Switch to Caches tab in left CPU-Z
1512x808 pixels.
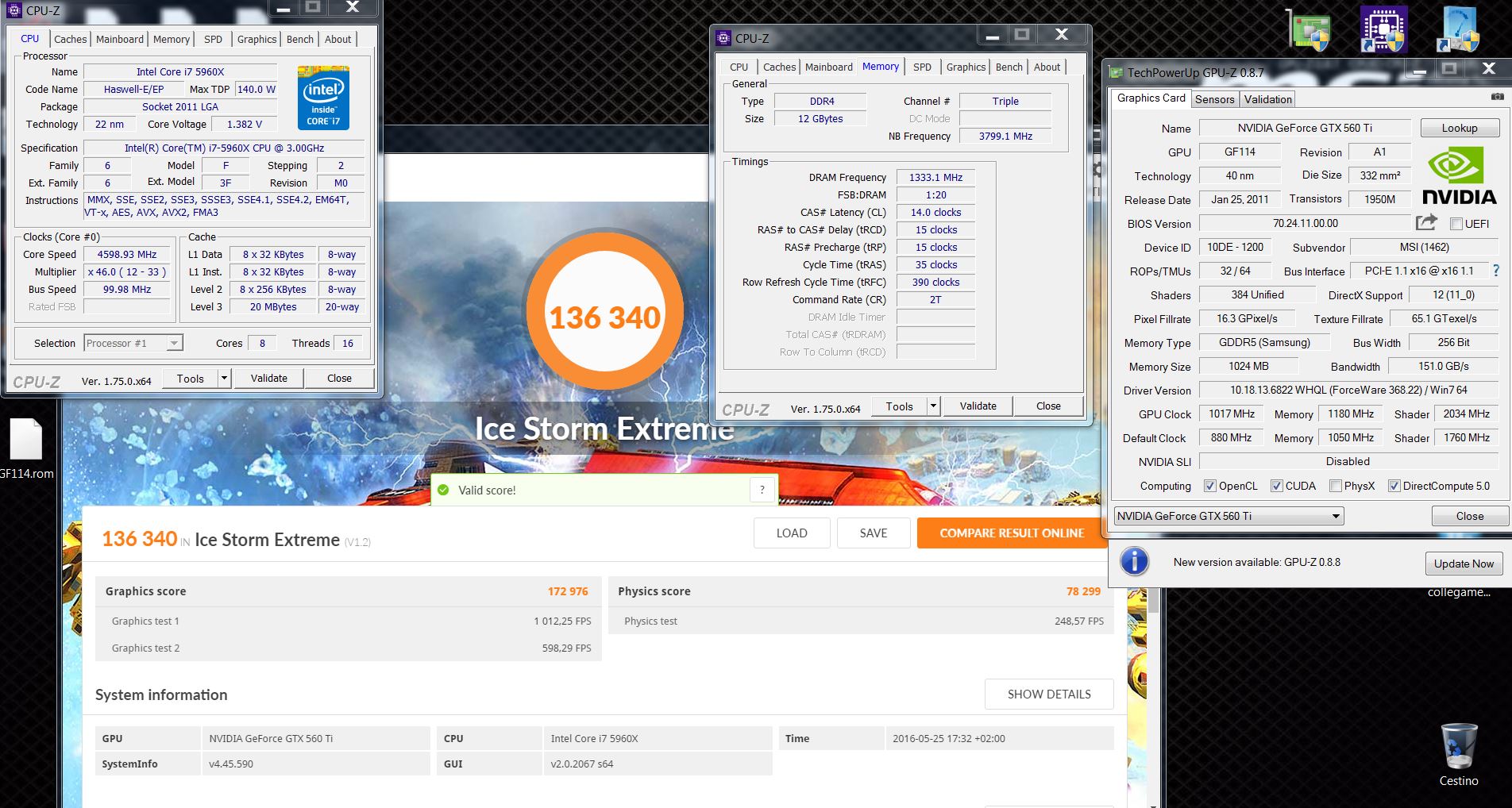(70, 39)
